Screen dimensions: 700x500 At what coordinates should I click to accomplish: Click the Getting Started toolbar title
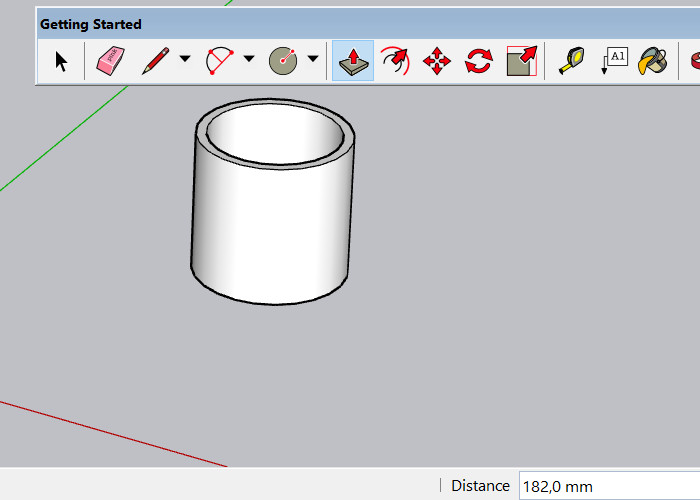pos(91,24)
